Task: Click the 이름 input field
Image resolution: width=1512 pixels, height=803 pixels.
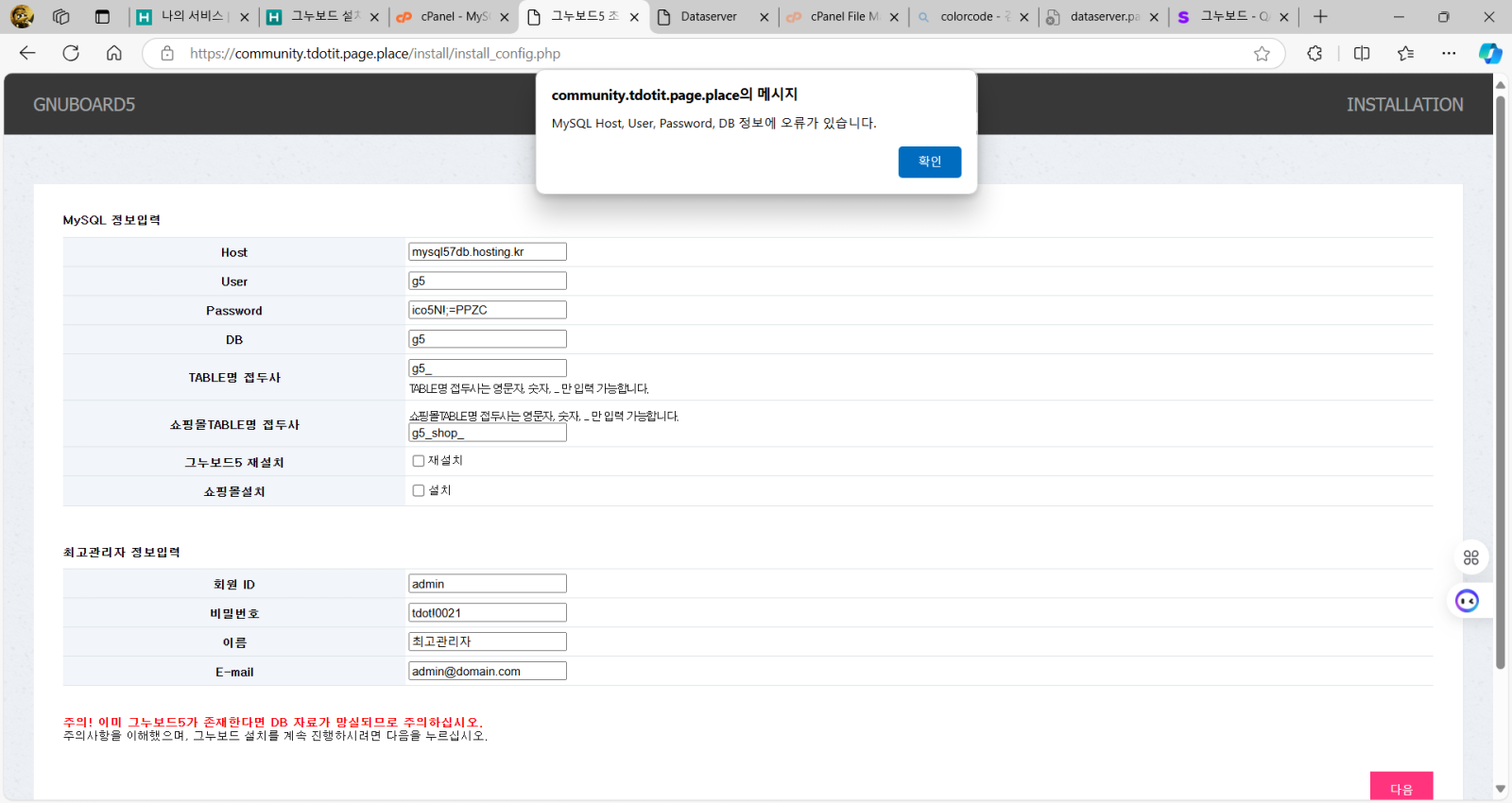Action: [488, 641]
